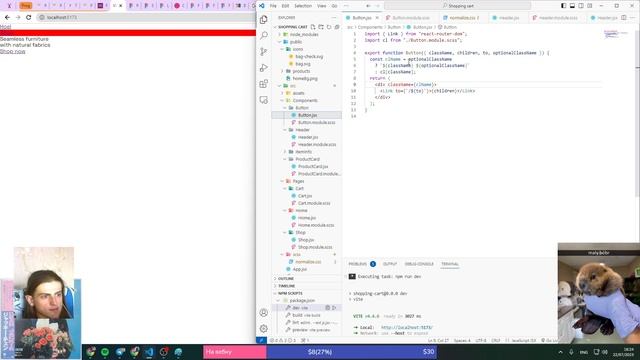Open the Run and Debug view

point(264,68)
